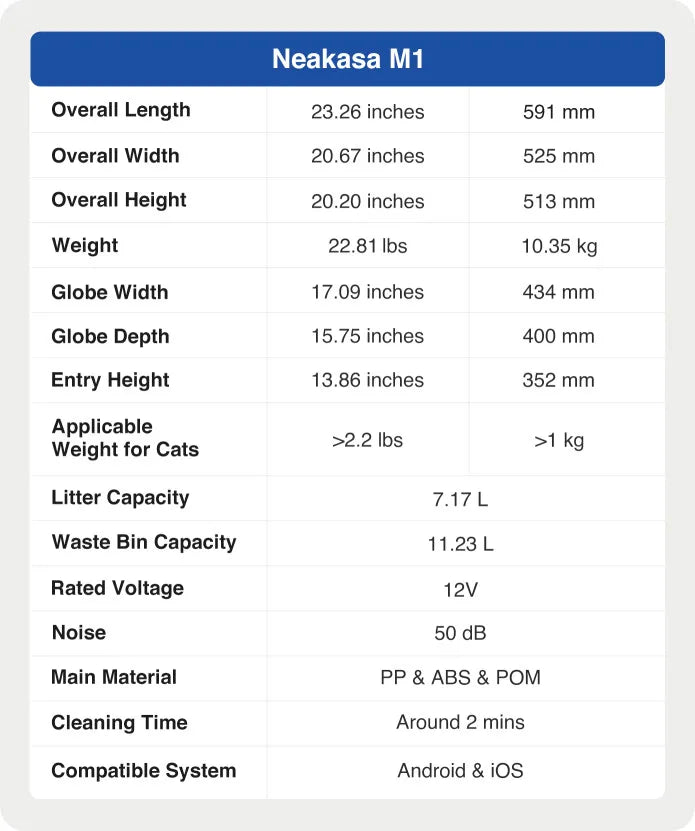Click the Overall Width label
This screenshot has height=831, width=695.
click(115, 156)
